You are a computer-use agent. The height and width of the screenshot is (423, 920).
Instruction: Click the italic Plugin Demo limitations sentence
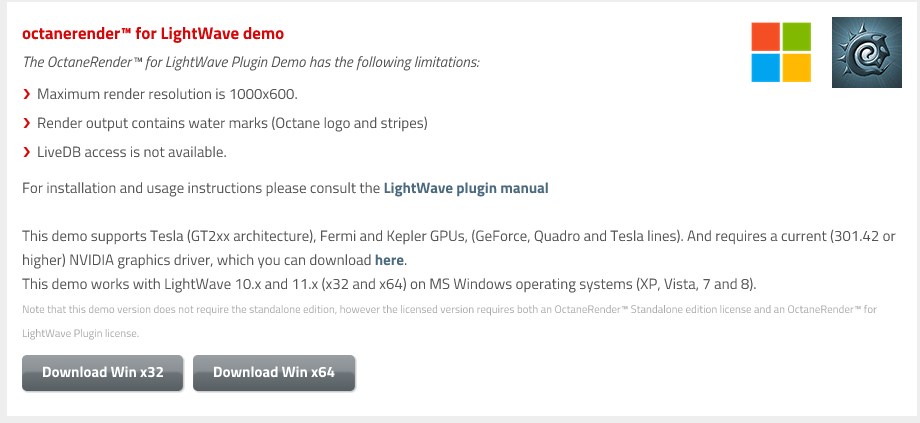tap(251, 62)
